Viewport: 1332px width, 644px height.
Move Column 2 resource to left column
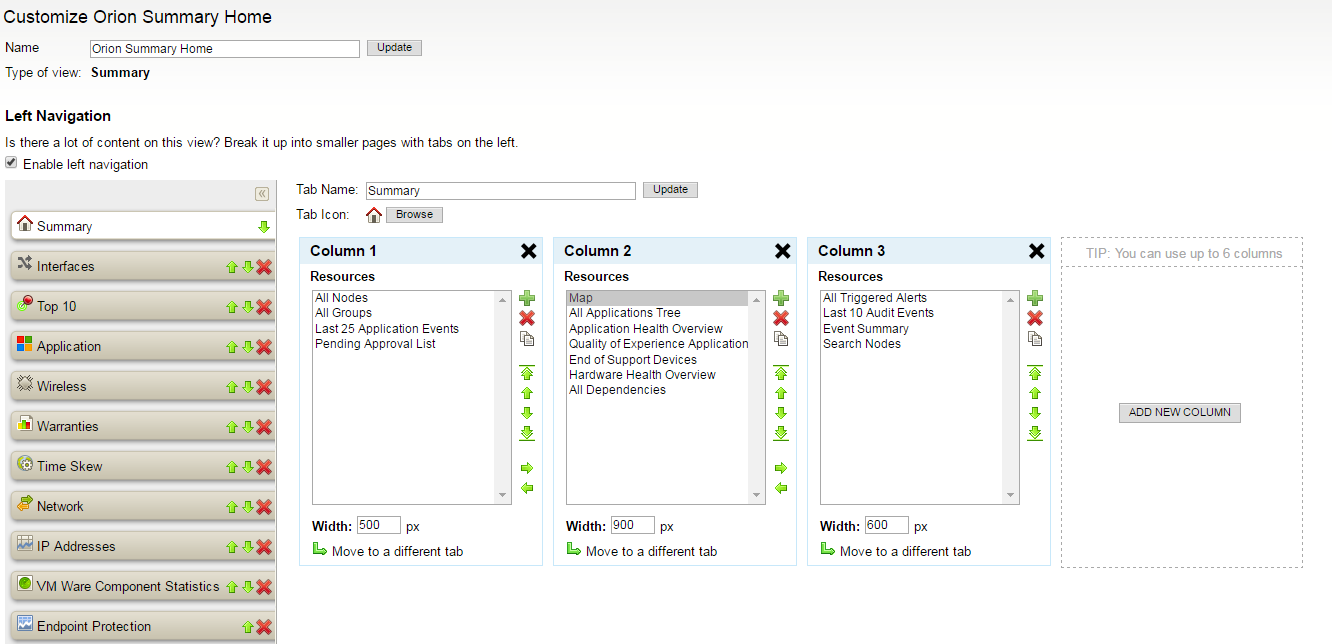[781, 488]
